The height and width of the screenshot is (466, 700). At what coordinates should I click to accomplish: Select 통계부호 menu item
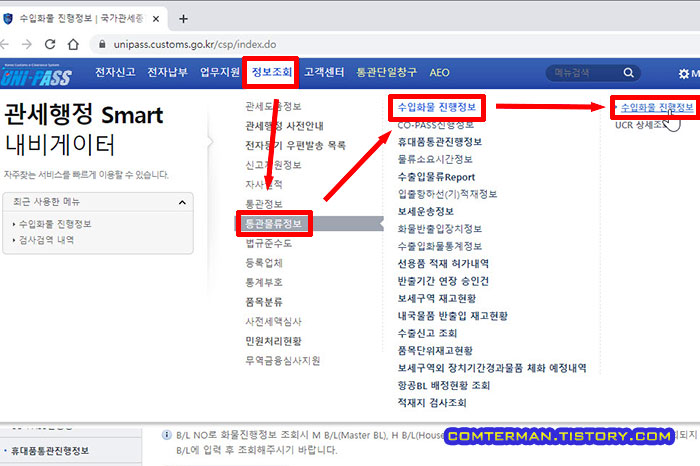click(264, 283)
